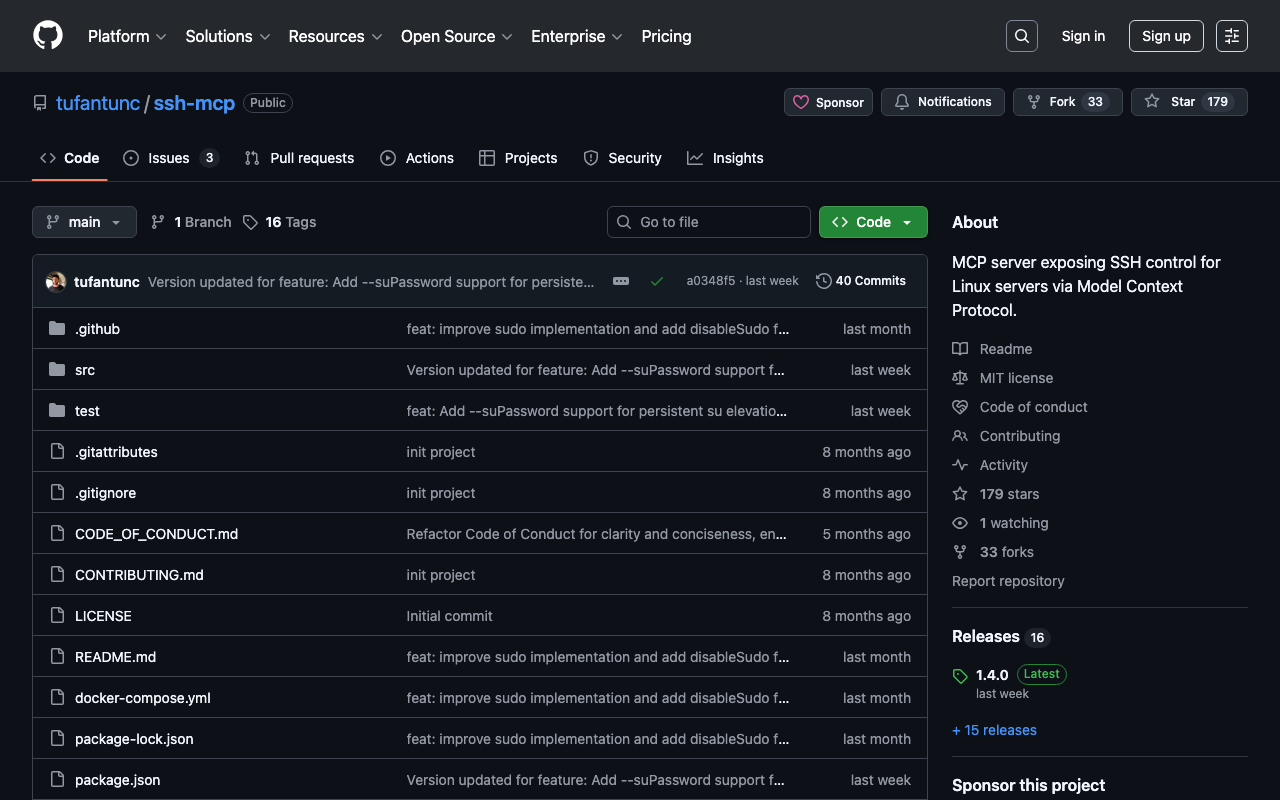Expand the Platform menu in header
This screenshot has height=800, width=1280.
click(127, 36)
